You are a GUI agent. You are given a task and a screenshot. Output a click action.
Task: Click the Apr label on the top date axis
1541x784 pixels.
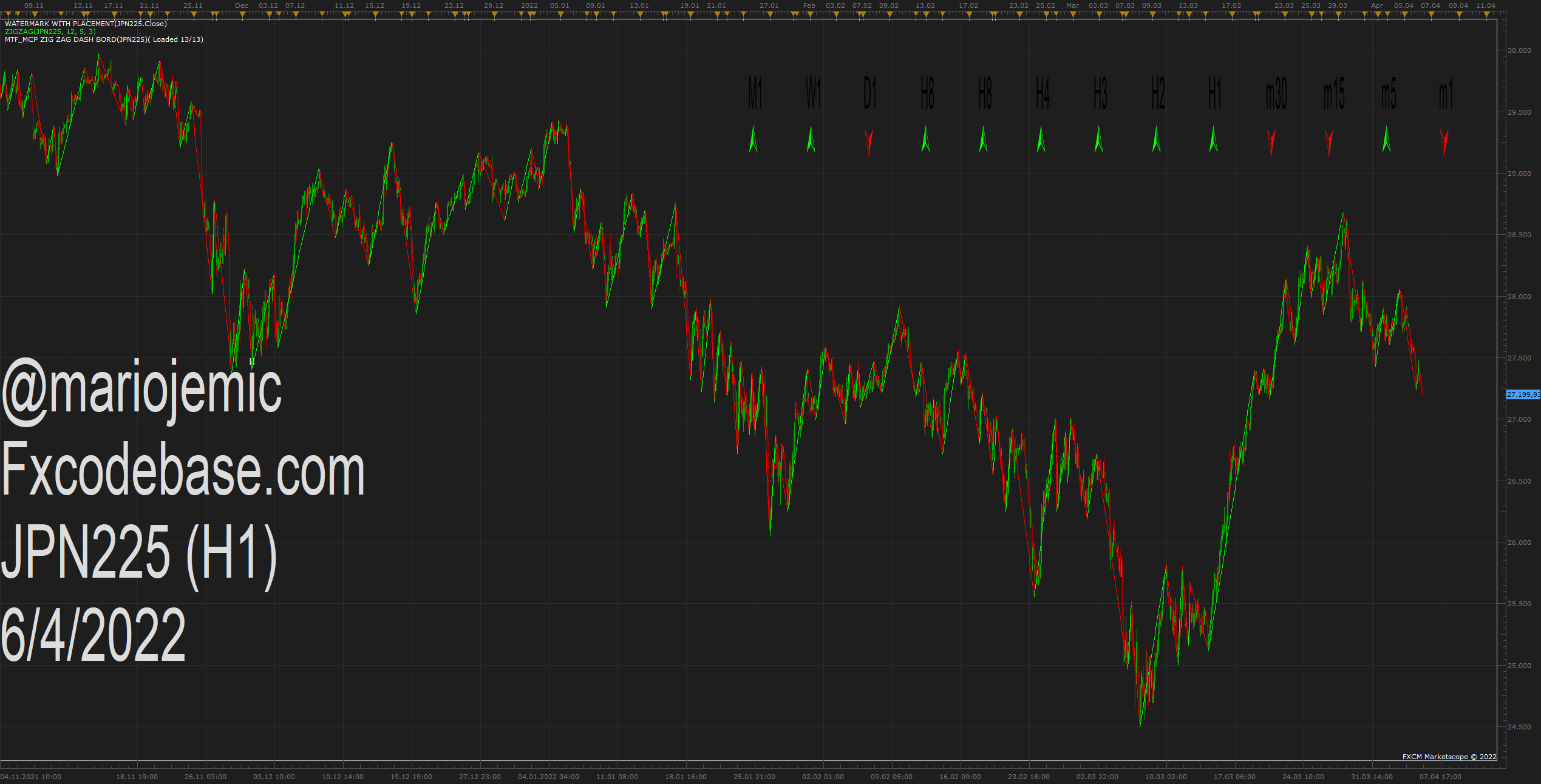click(x=1377, y=5)
